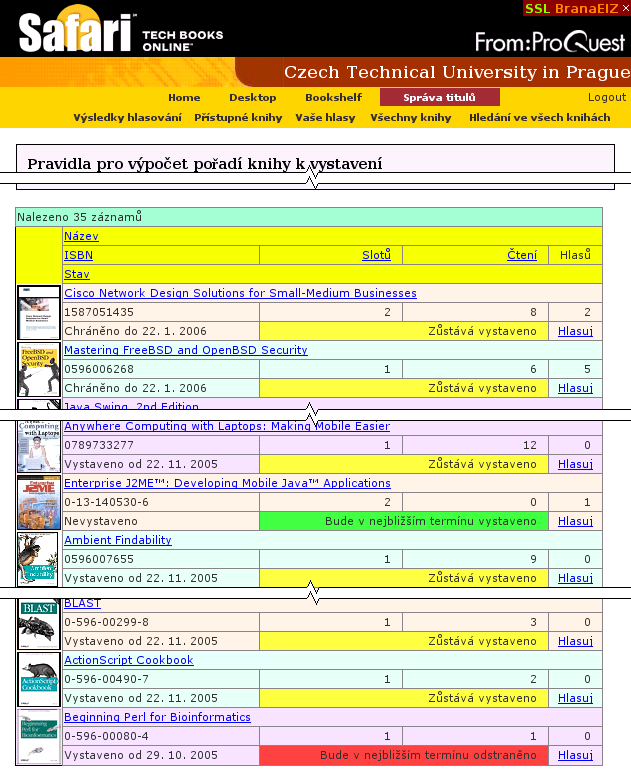Open the ActionScript Cookbook title
Viewport: 631px width, 780px height.
point(129,660)
